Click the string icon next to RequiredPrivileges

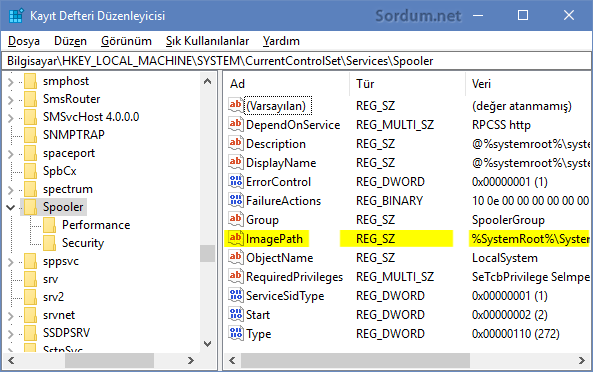click(235, 276)
